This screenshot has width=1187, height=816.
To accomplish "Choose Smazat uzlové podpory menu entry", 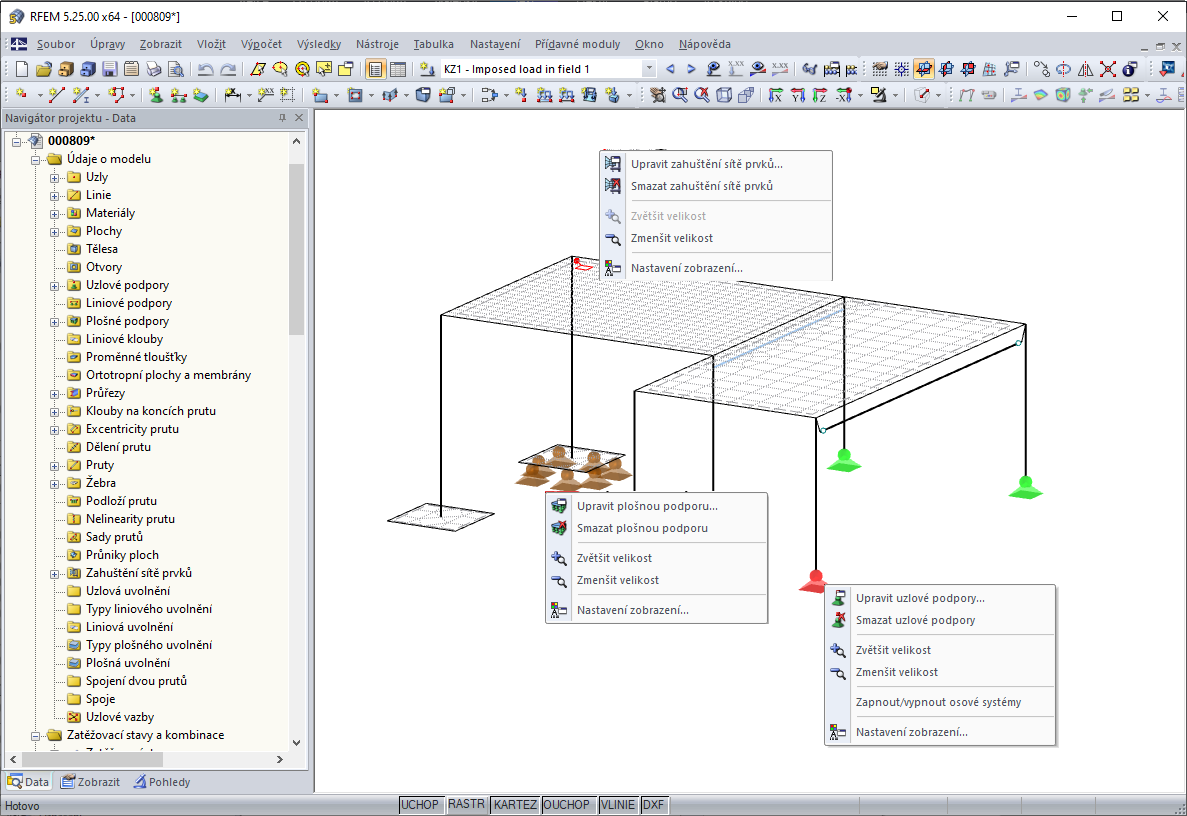I will (939, 620).
